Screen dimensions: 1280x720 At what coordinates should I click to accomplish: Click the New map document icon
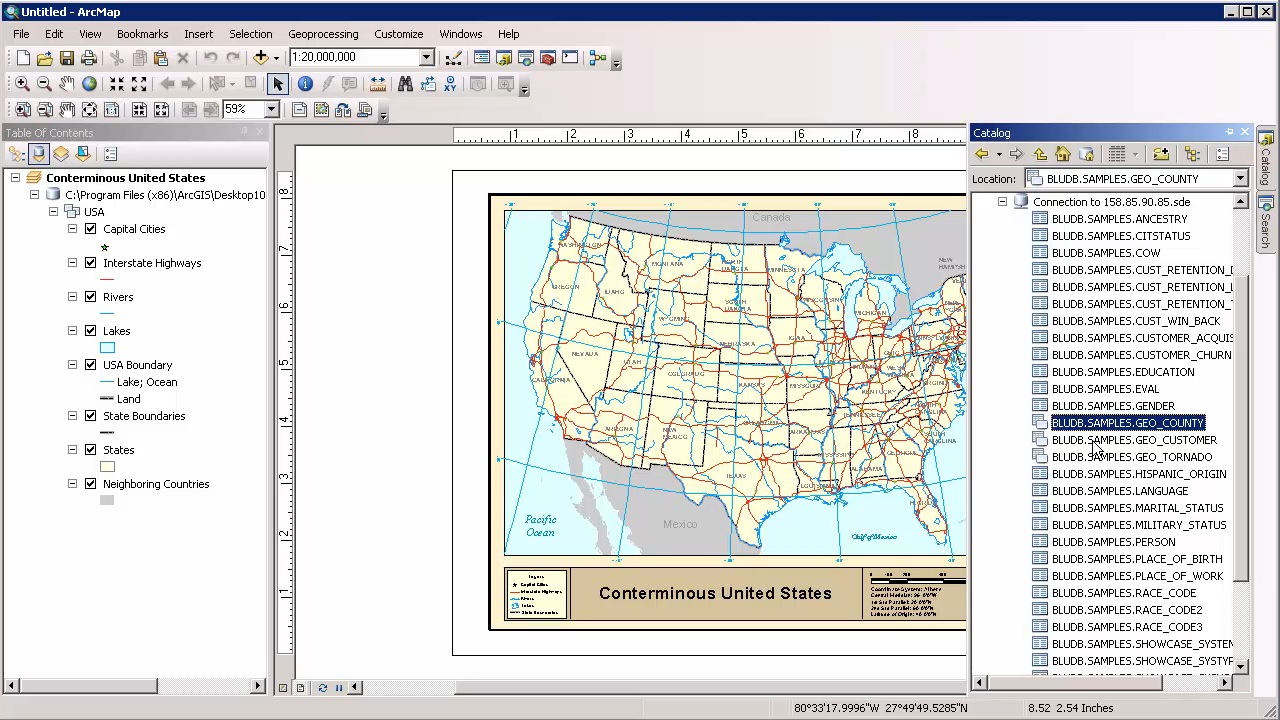(23, 58)
